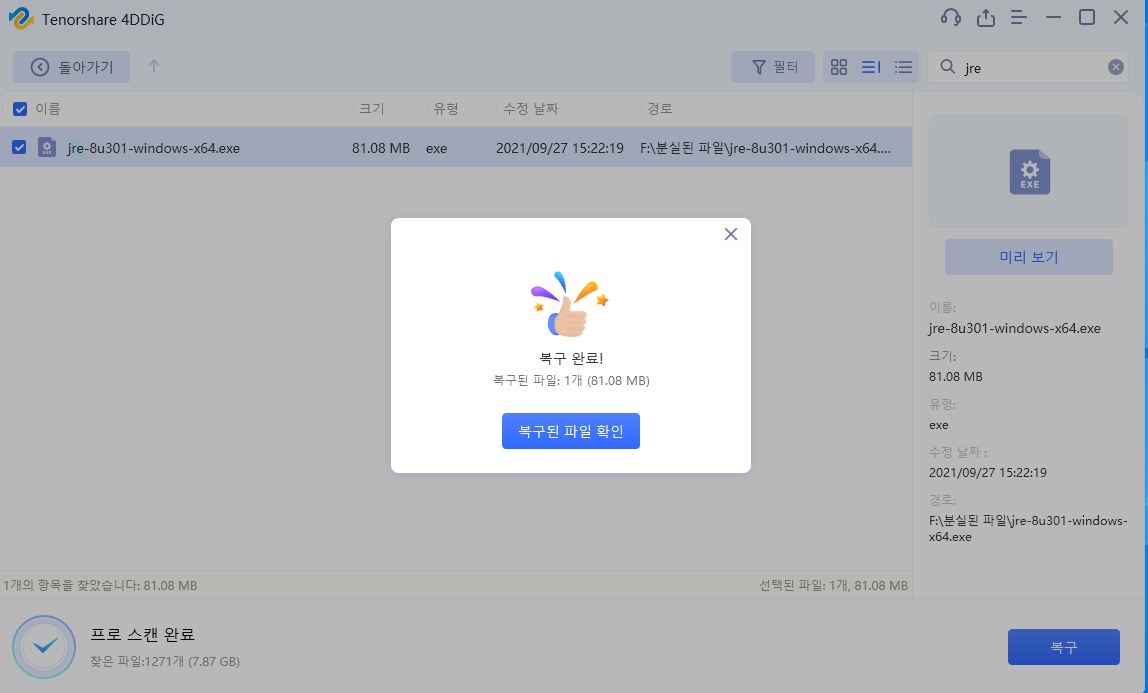Click the scan complete checkmark icon
The image size is (1148, 693).
[45, 646]
